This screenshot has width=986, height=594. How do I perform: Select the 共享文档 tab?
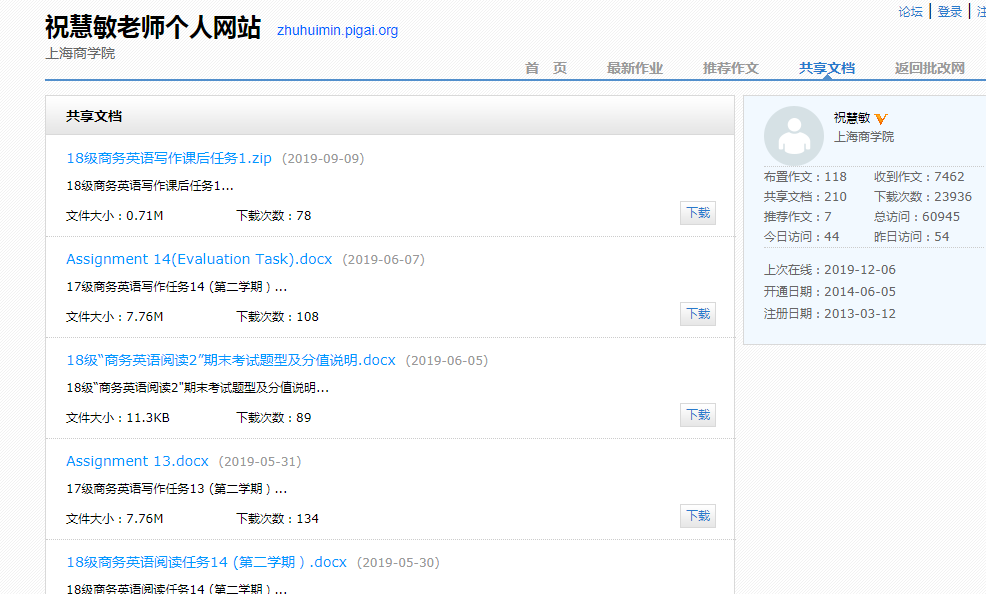826,68
